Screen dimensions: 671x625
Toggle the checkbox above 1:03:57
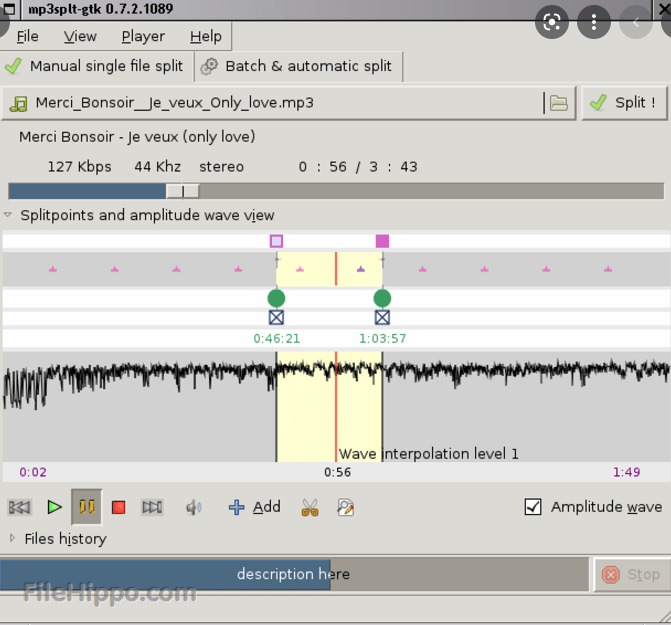(382, 317)
